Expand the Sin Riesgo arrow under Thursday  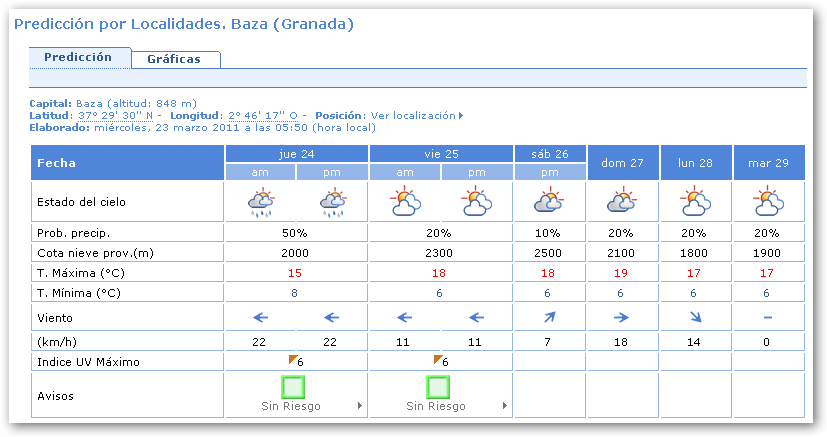359,407
